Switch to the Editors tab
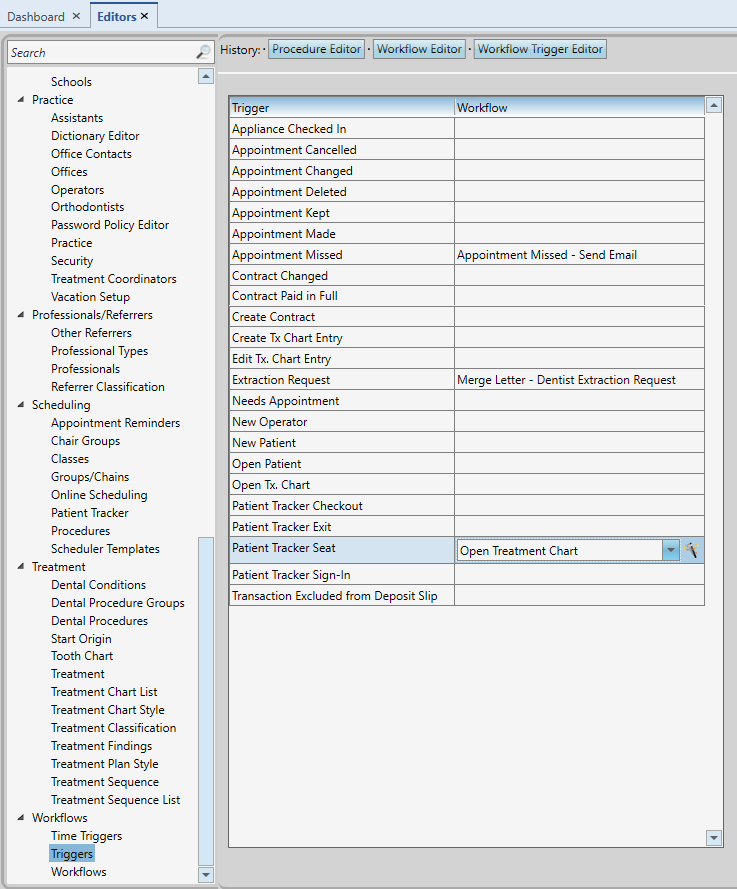Screen dimensions: 737x889 point(117,16)
